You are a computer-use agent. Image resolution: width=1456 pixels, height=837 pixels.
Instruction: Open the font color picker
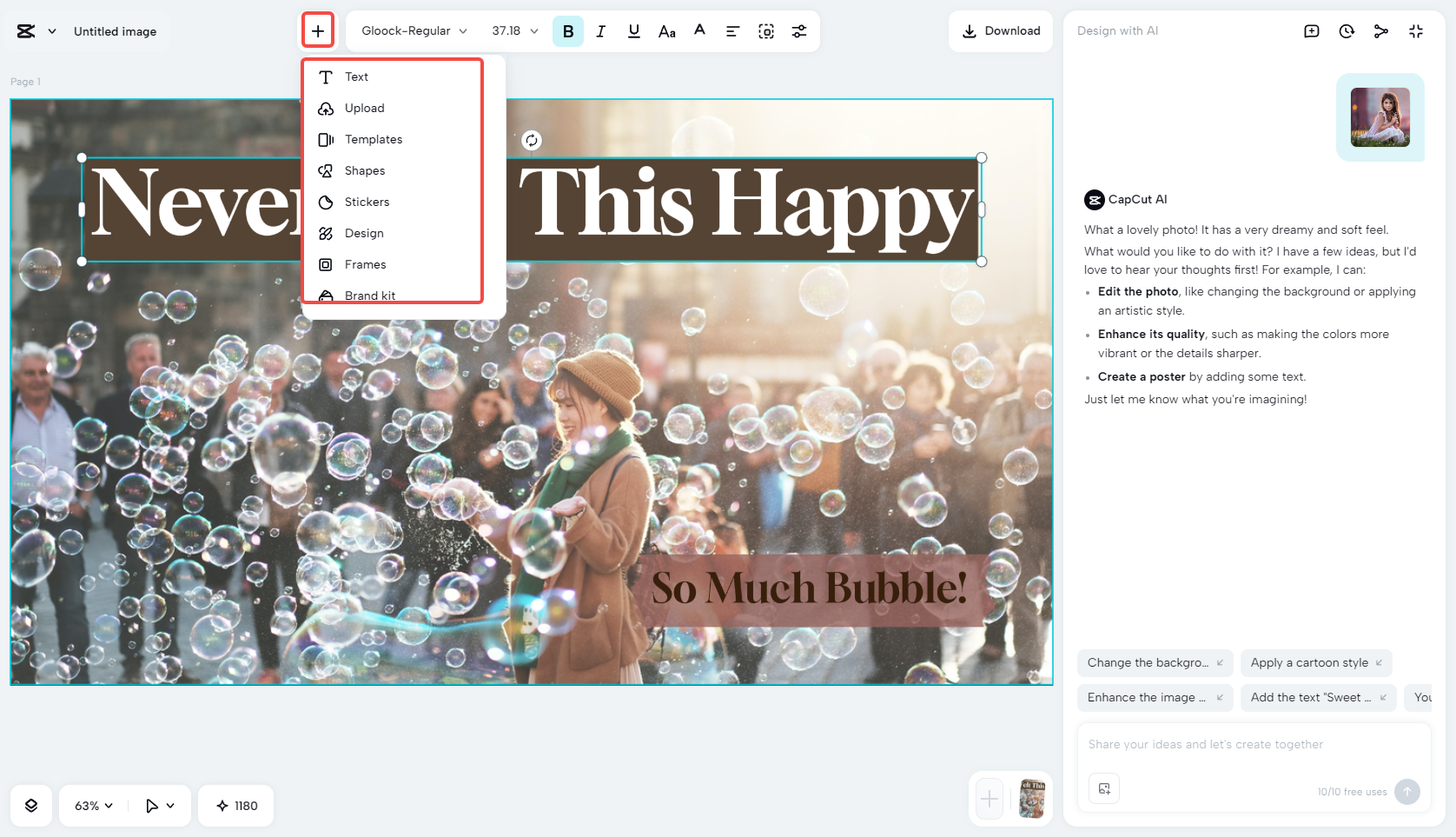(699, 30)
